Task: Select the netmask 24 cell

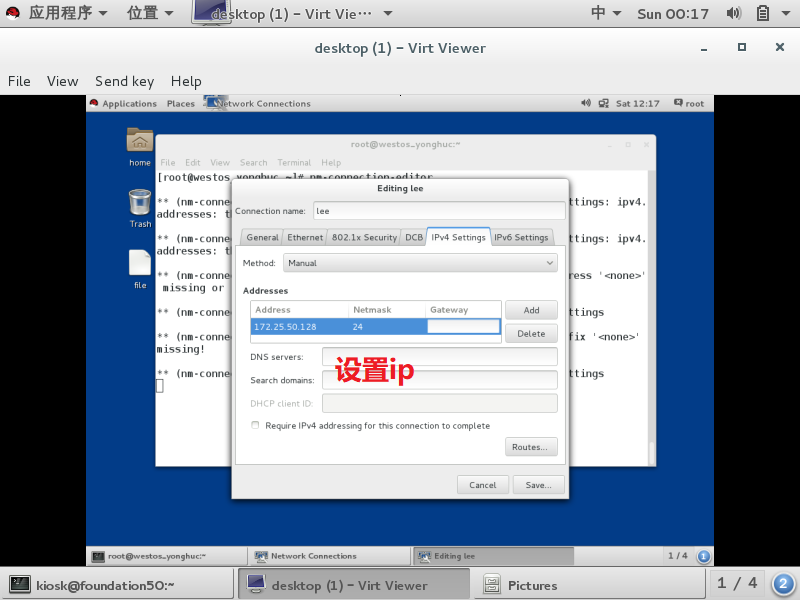Action: click(x=387, y=327)
